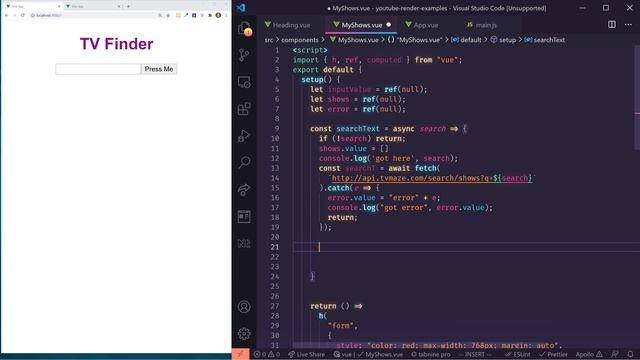The image size is (640, 360).
Task: Open the Manage gear icon
Action: [244, 334]
